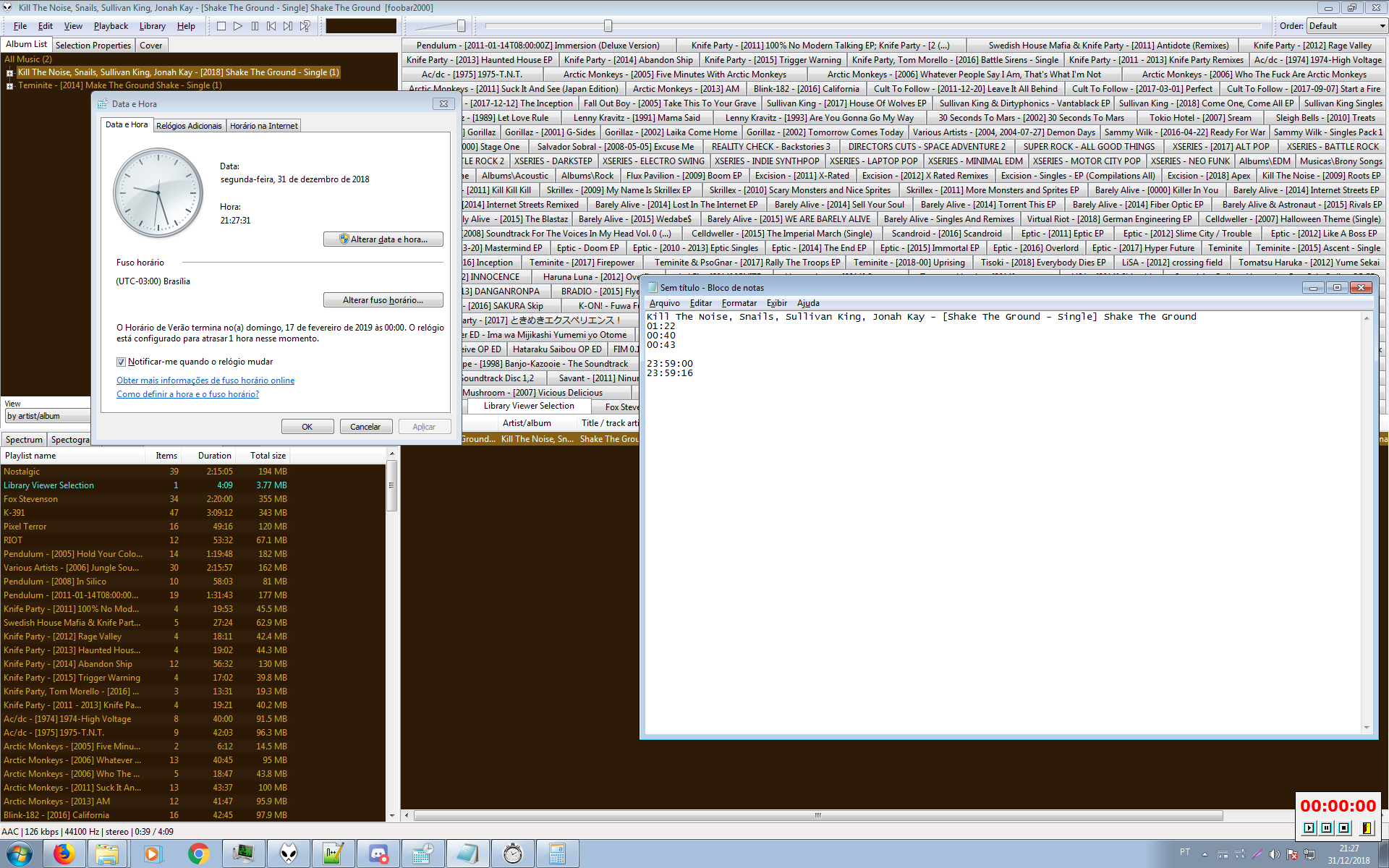Open the playback Order dropdown
The image size is (1389, 868).
pyautogui.click(x=1346, y=26)
